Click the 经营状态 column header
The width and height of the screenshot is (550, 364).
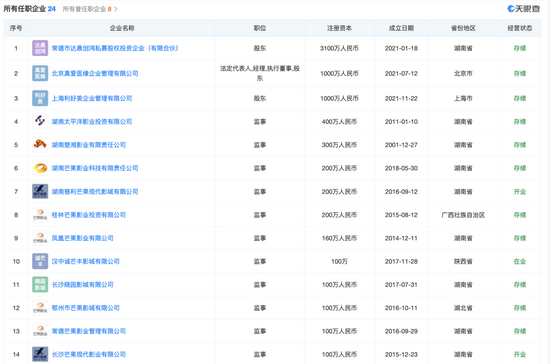pos(520,28)
